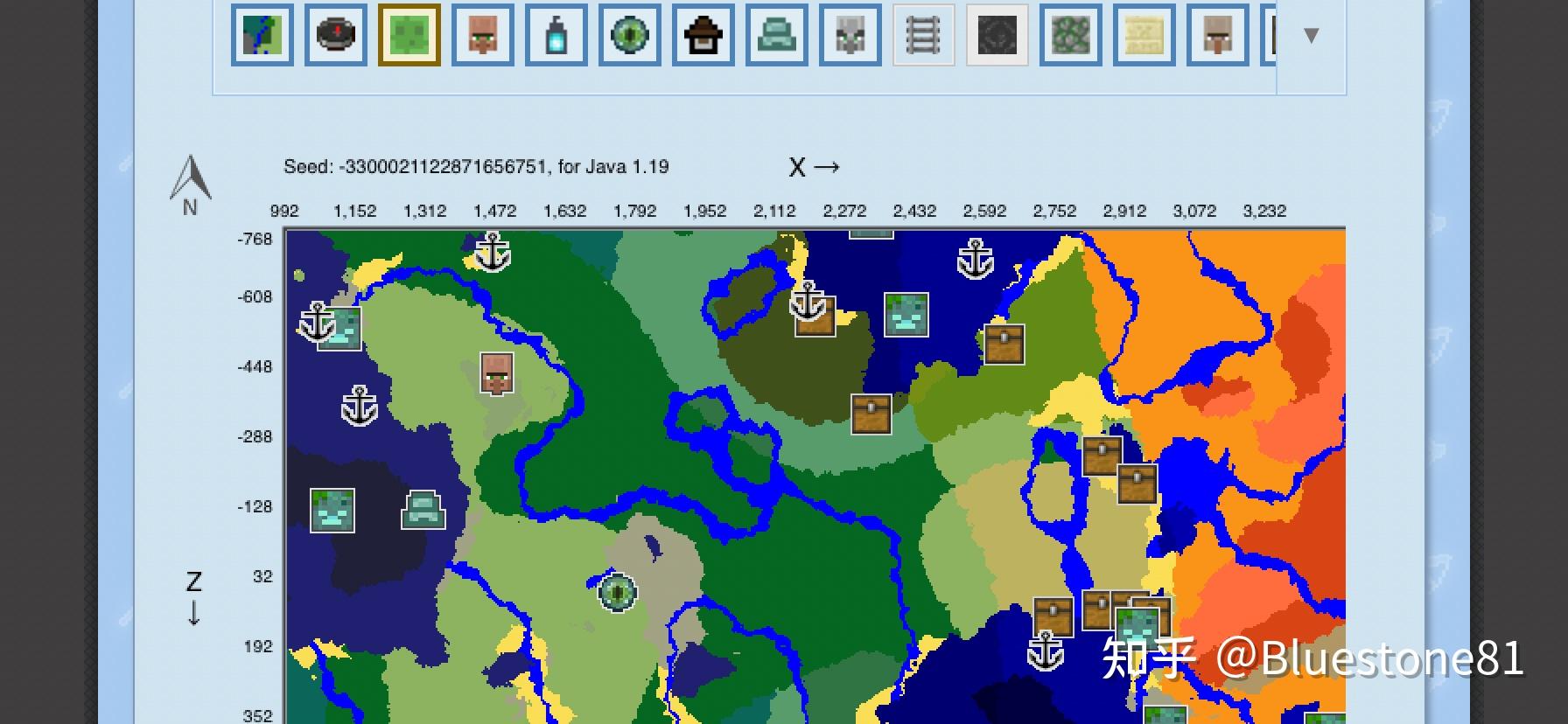Select the ocean monument marker on the map

423,510
